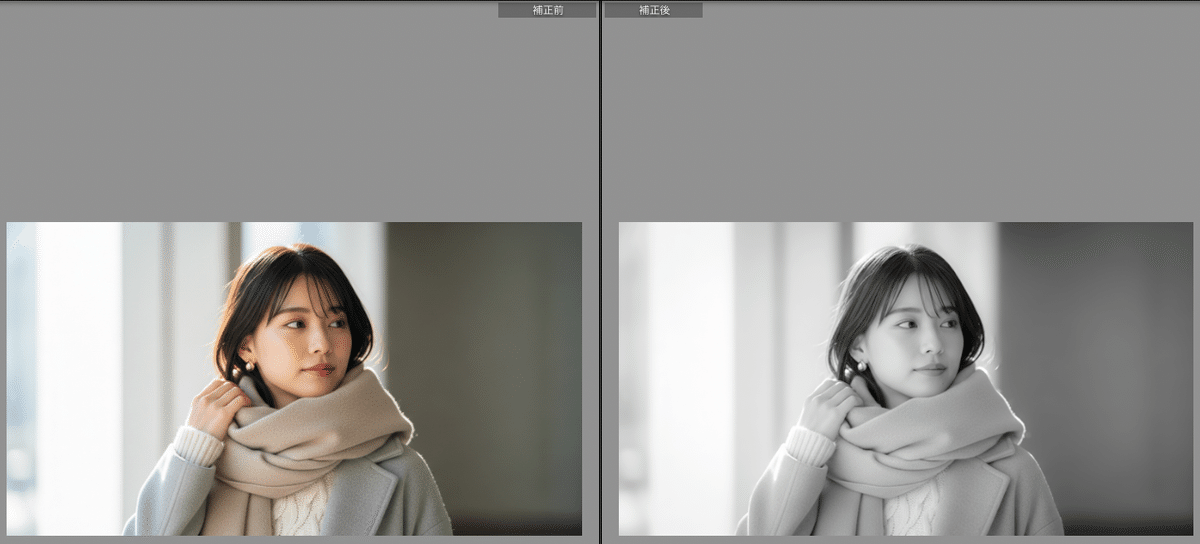Click the bright window in the after image
Image resolution: width=1200 pixels, height=544 pixels.
click(x=690, y=370)
